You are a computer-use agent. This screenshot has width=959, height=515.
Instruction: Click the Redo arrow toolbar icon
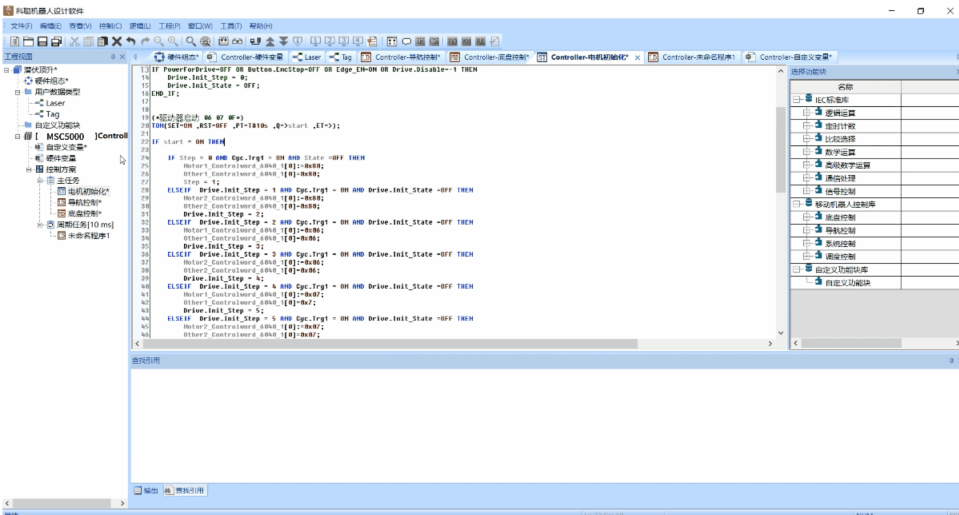tap(145, 42)
